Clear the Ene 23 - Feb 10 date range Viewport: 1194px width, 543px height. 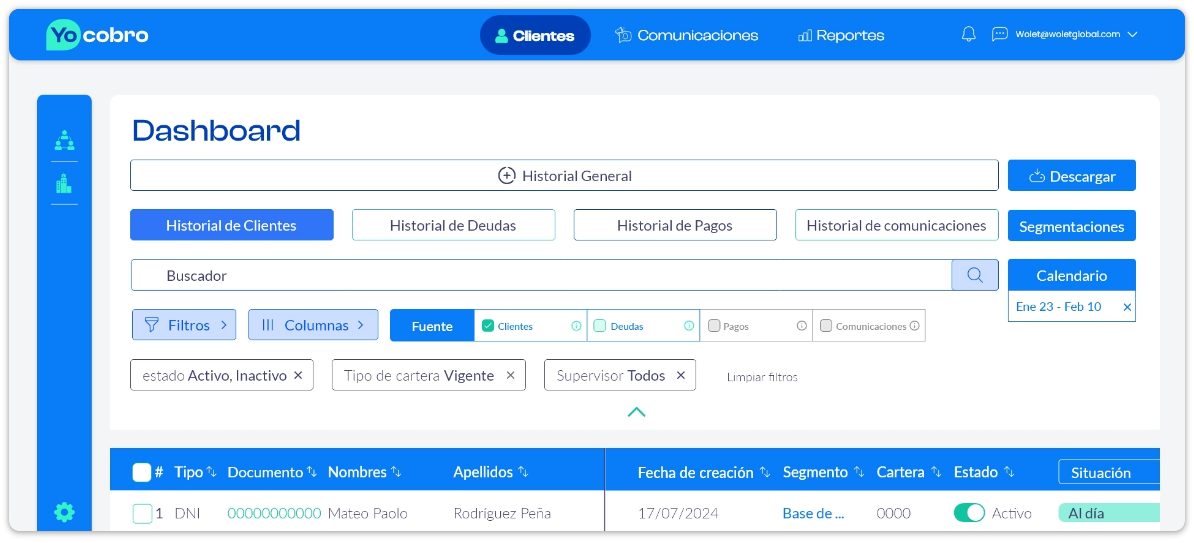(x=1127, y=307)
